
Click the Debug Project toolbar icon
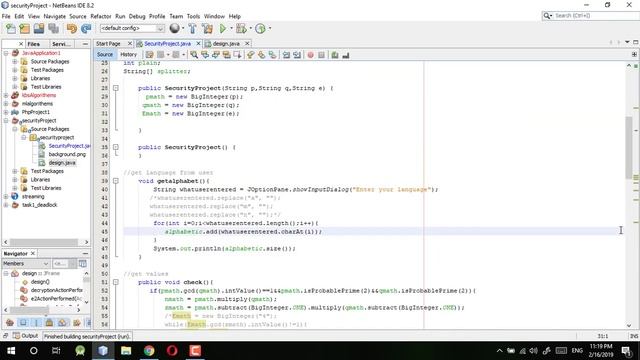241,28
